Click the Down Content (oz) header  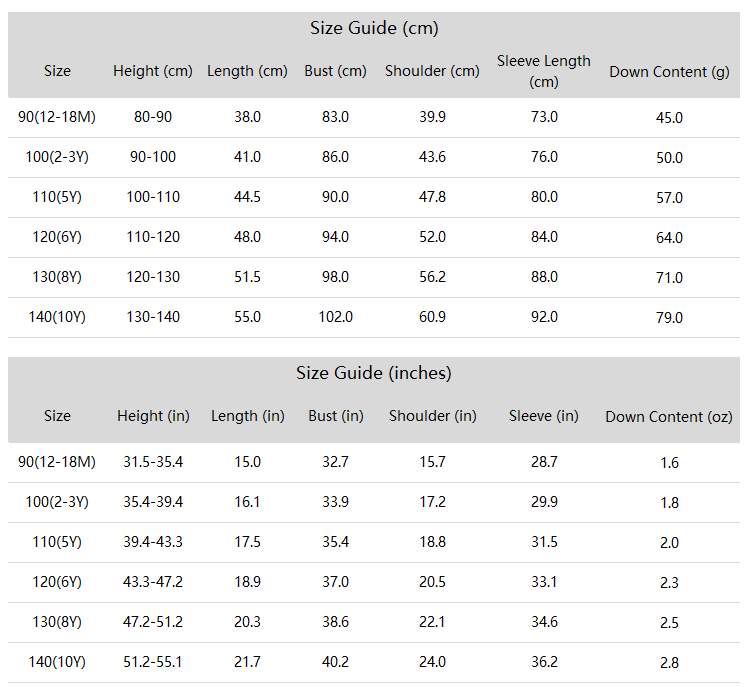pyautogui.click(x=669, y=416)
